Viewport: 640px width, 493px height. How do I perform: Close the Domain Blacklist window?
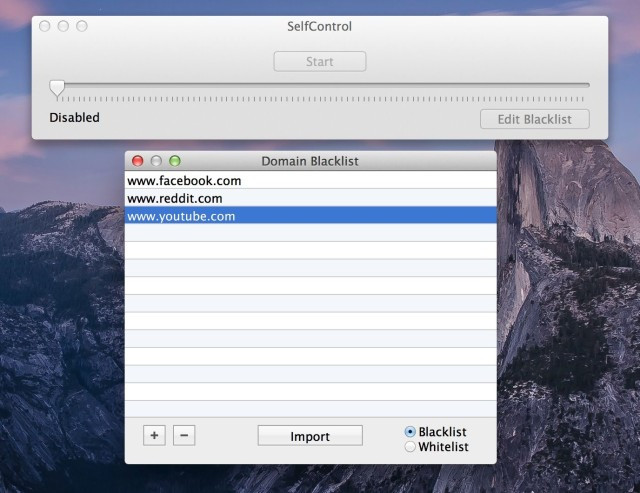point(138,161)
